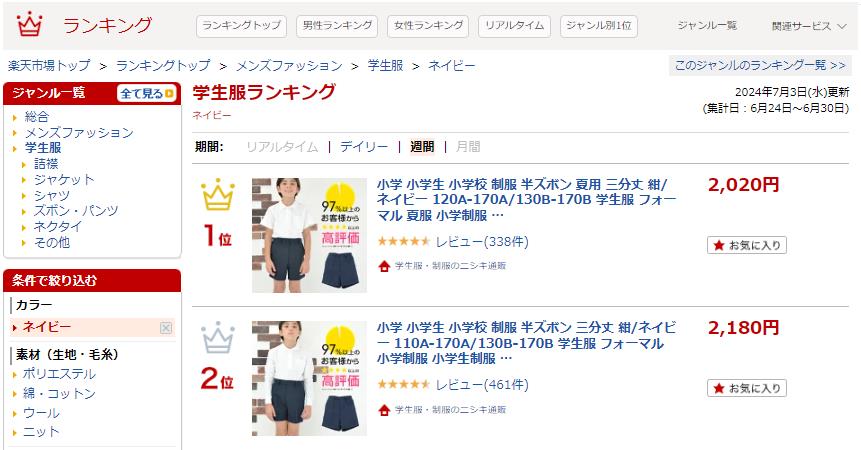Add second ranked item to お気に入り

747,389
